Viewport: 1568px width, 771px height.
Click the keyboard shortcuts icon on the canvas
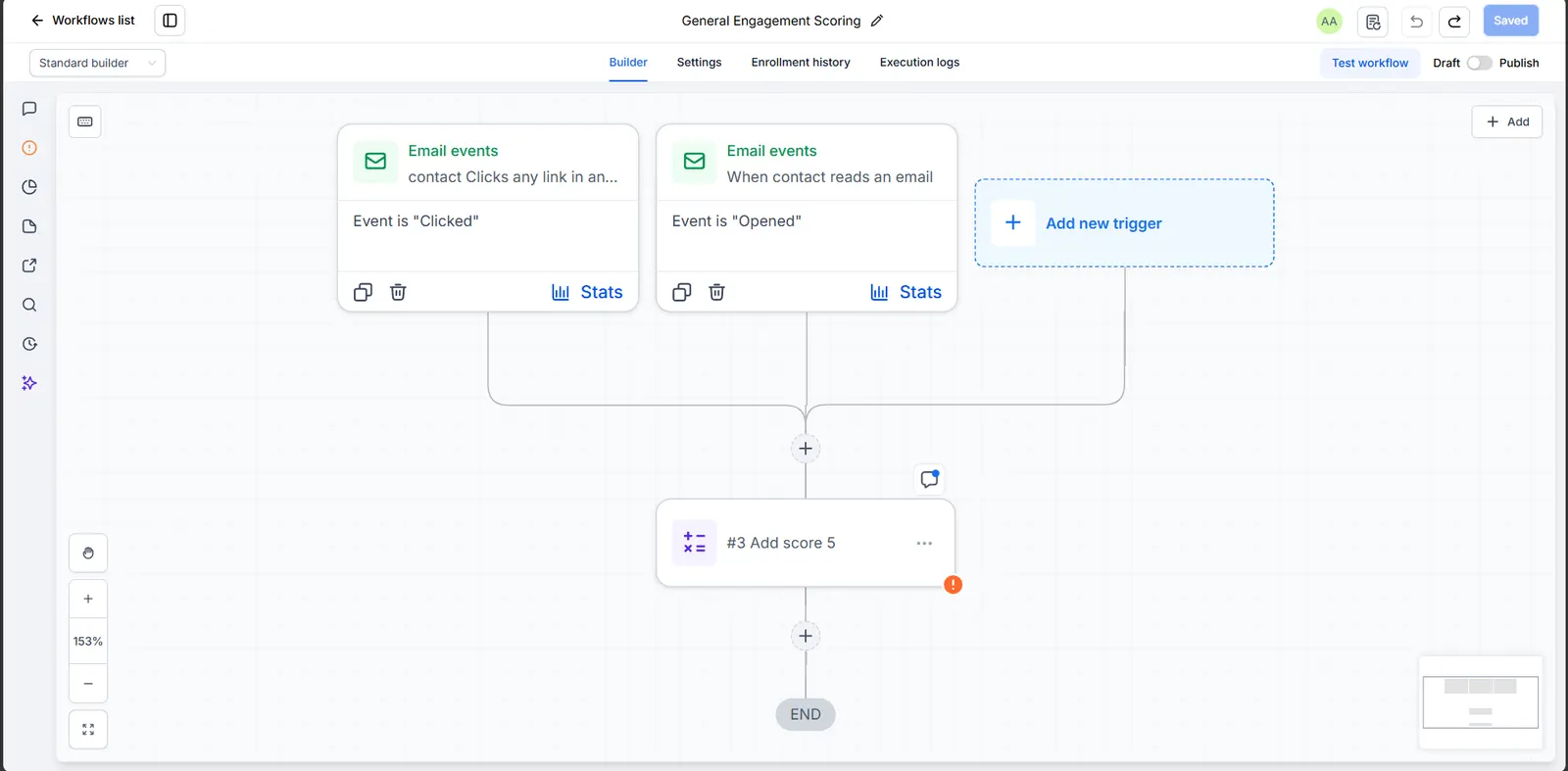tap(85, 121)
